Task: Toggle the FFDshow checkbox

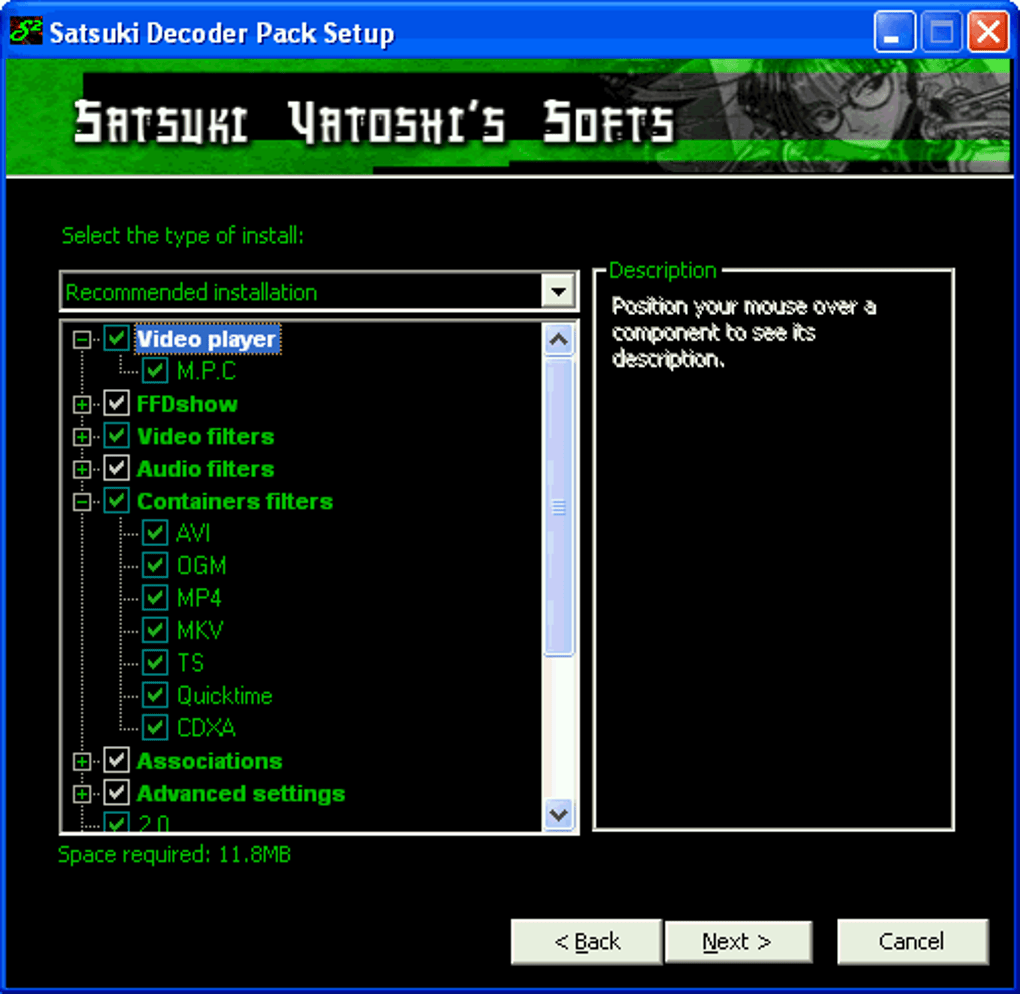Action: [116, 403]
